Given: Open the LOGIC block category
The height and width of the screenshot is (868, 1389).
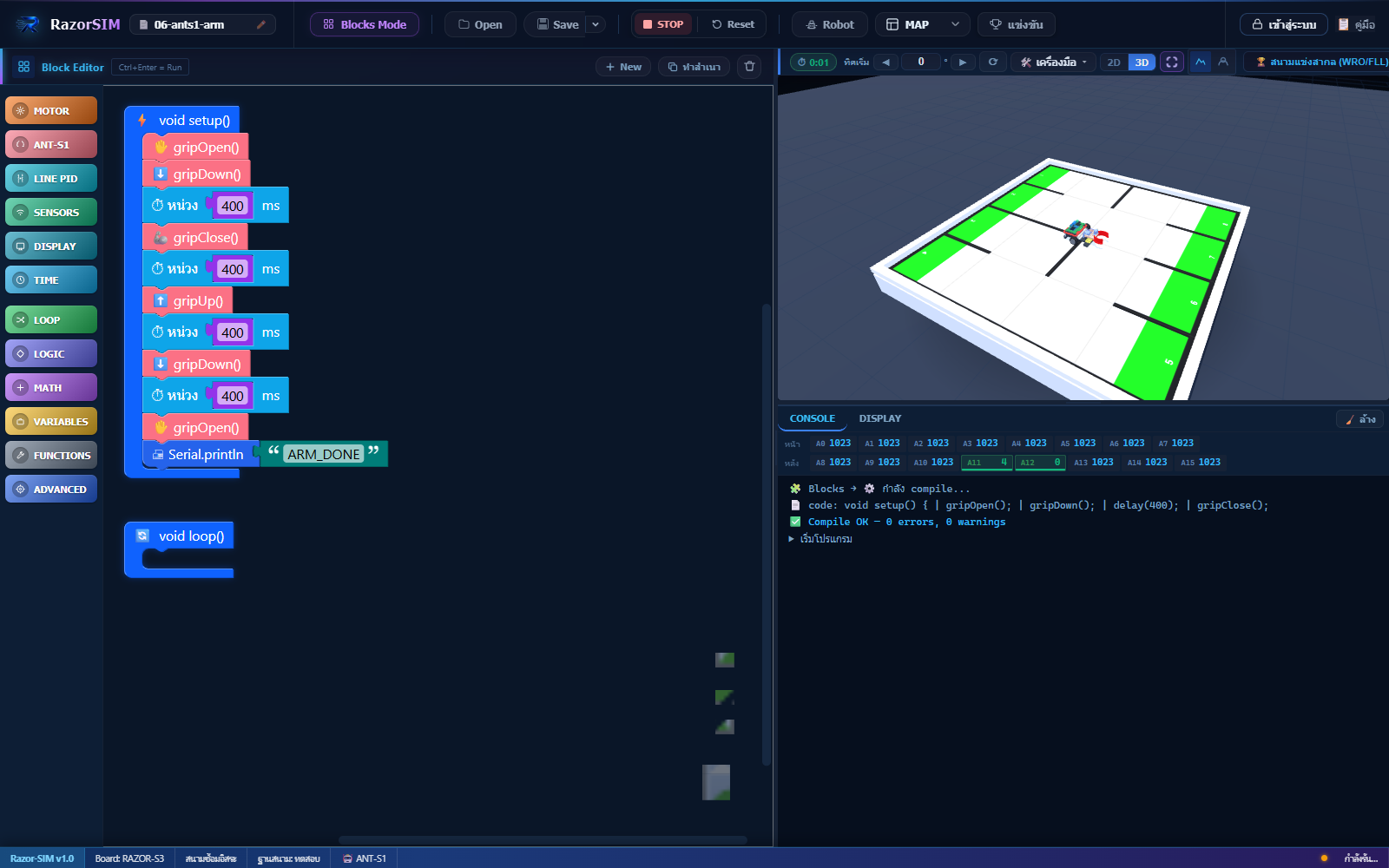Looking at the screenshot, I should [x=51, y=354].
